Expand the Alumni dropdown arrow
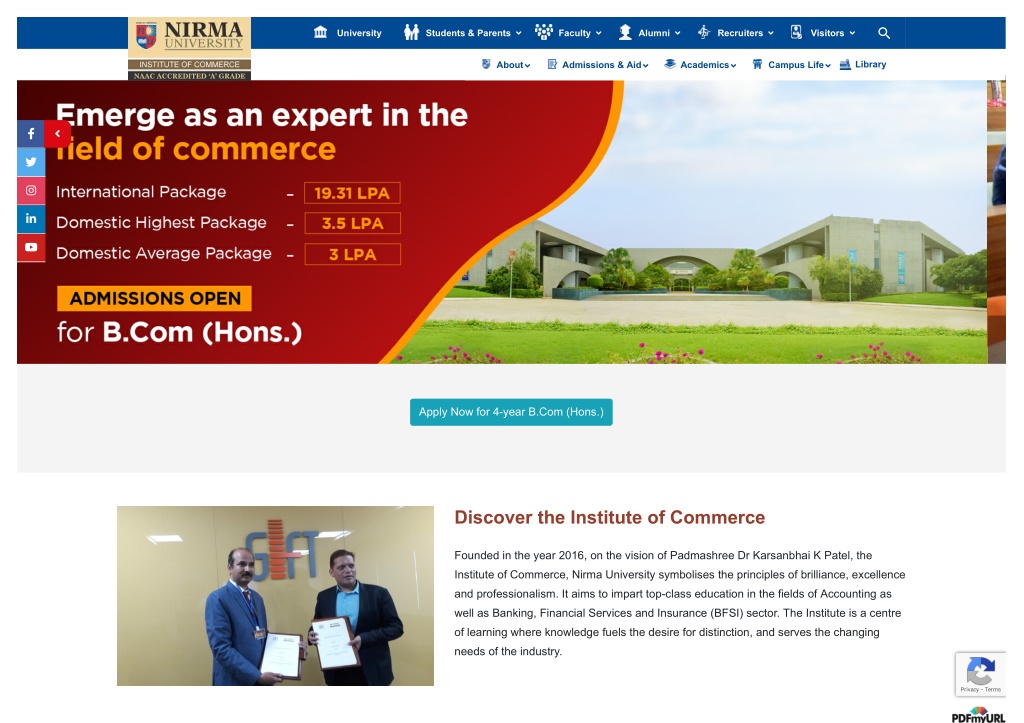The height and width of the screenshot is (723, 1024). pyautogui.click(x=677, y=33)
